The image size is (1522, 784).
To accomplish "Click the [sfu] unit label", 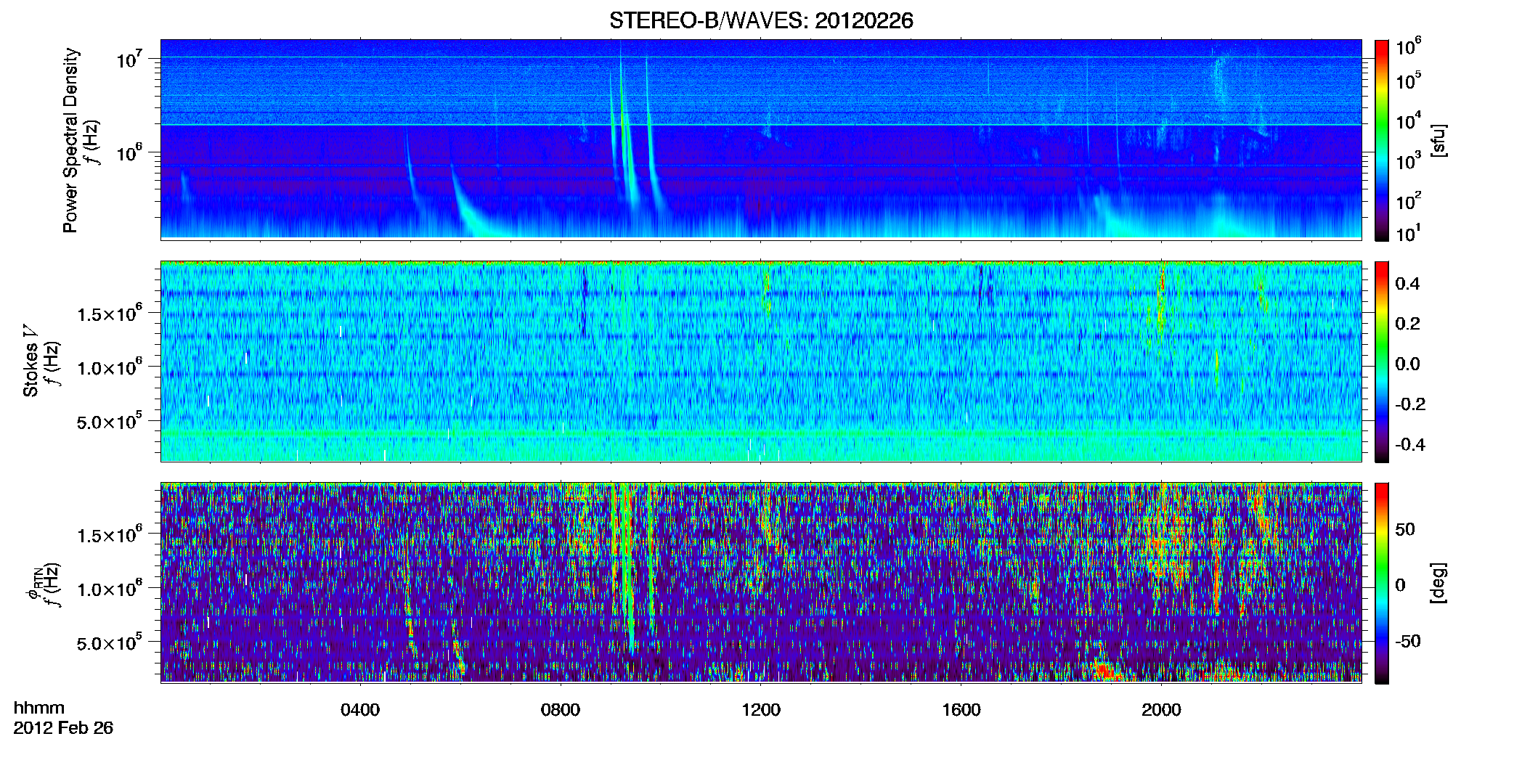I will pyautogui.click(x=1438, y=141).
